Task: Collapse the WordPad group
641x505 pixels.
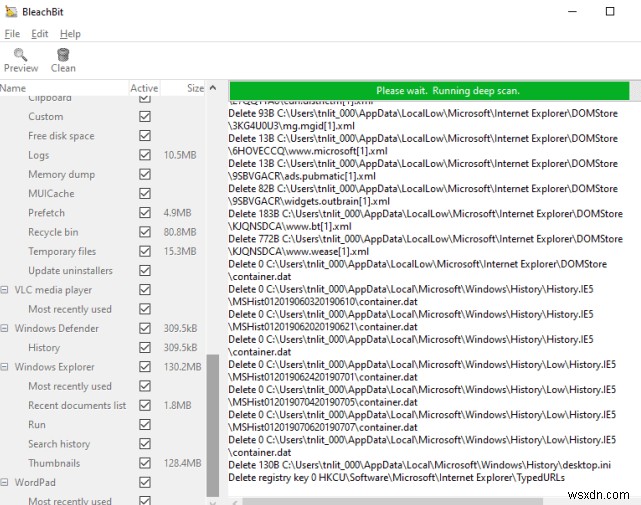Action: pos(4,483)
